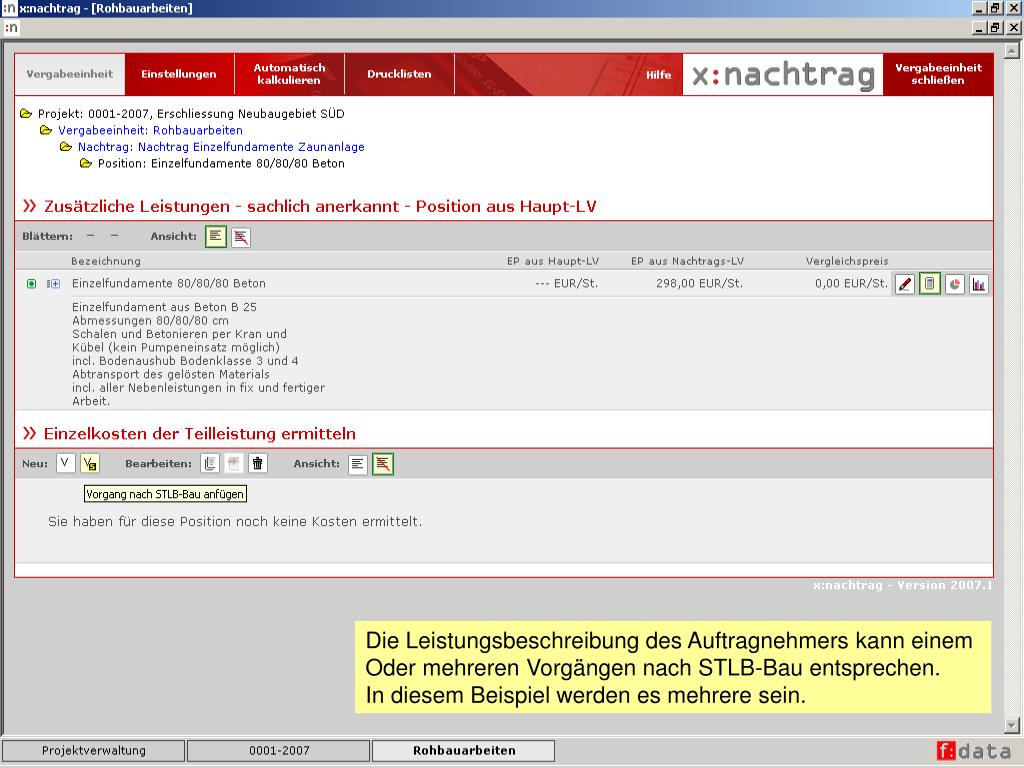The height and width of the screenshot is (768, 1024).
Task: Click folder icon beside Position Einzelfundamente
Action: (x=86, y=163)
